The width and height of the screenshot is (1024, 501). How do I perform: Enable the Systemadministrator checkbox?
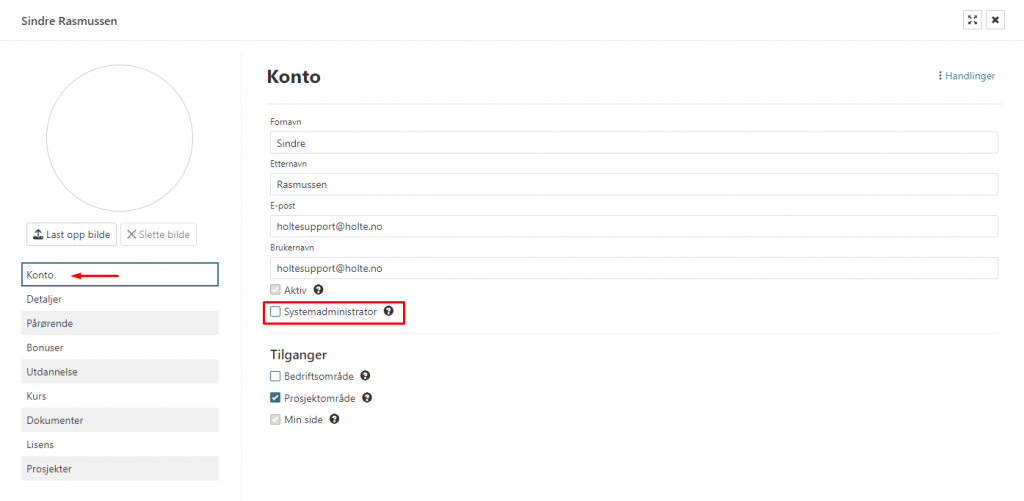point(276,312)
